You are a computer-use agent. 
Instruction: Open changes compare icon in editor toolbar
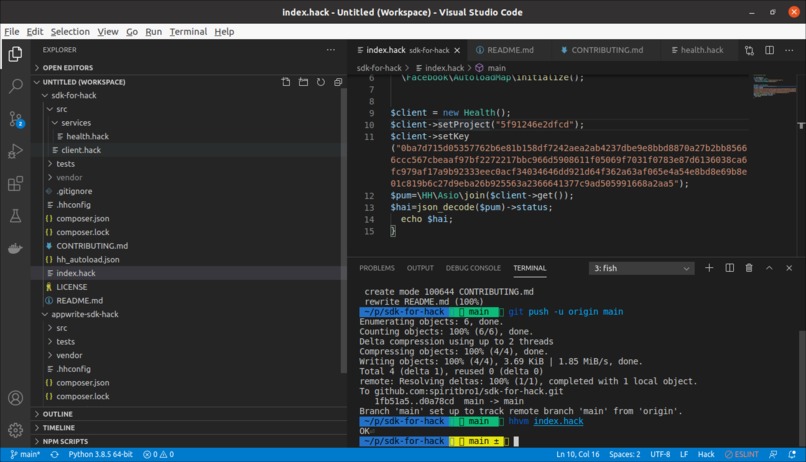[749, 50]
